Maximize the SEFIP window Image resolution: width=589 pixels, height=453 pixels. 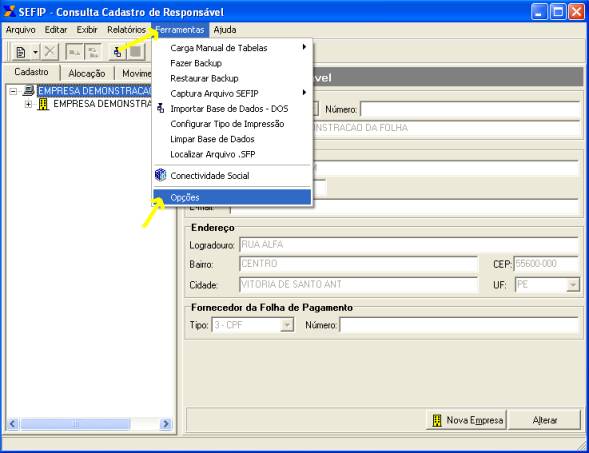pos(558,12)
